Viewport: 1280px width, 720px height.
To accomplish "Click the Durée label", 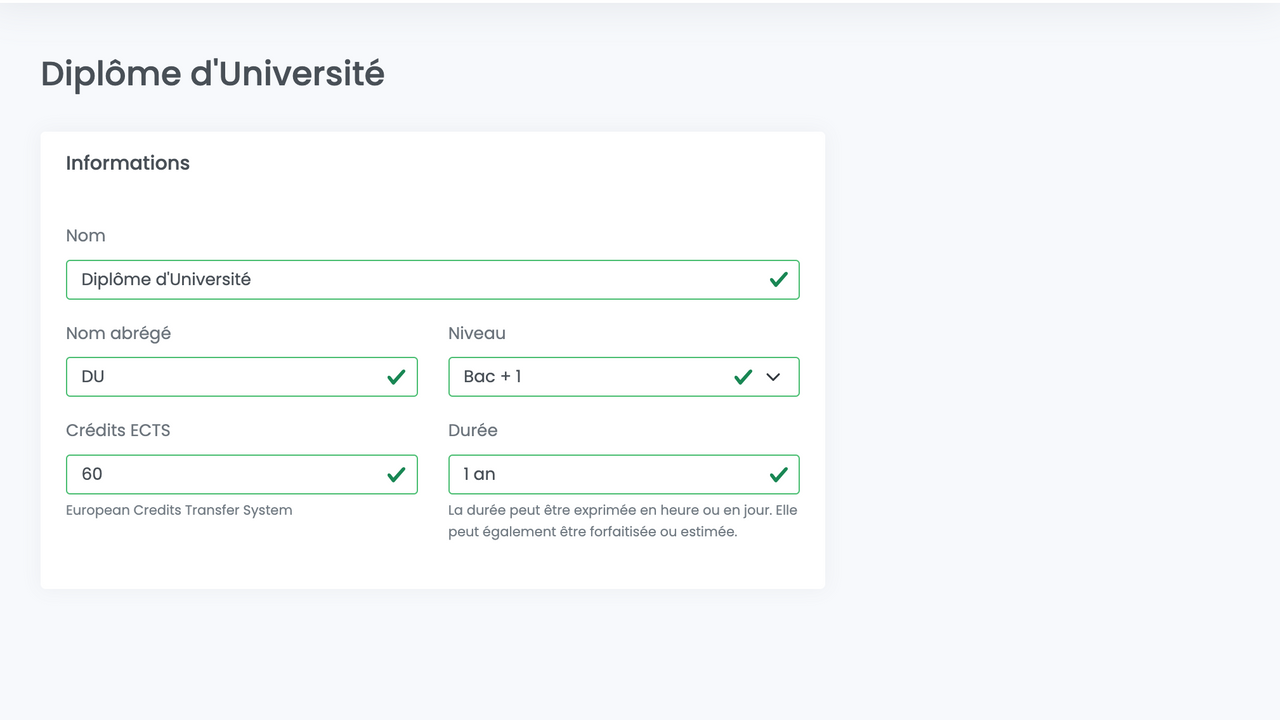I will 473,430.
